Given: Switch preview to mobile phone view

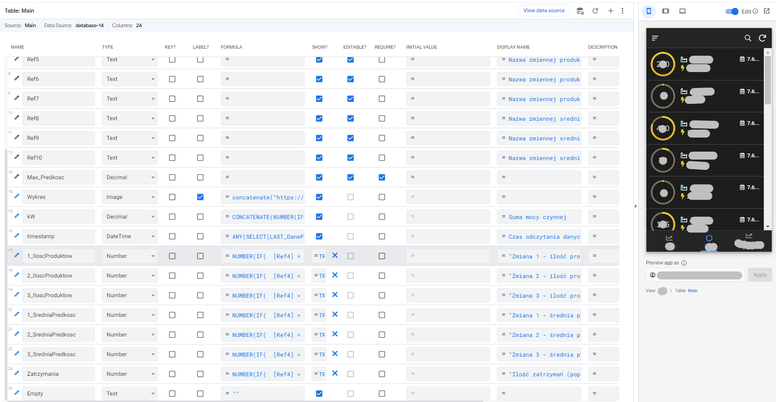Looking at the screenshot, I should (649, 11).
